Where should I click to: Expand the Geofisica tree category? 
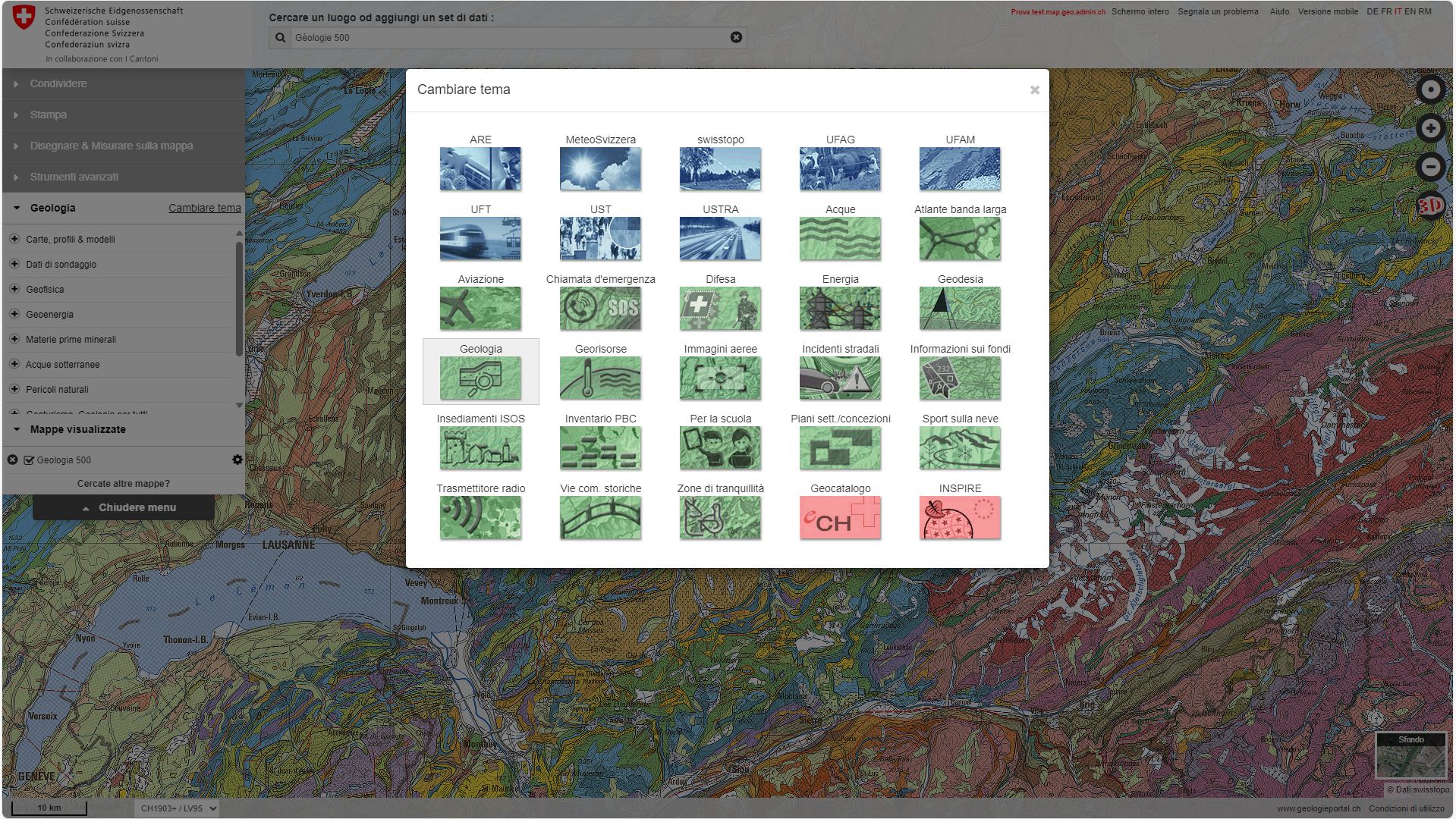pos(14,289)
